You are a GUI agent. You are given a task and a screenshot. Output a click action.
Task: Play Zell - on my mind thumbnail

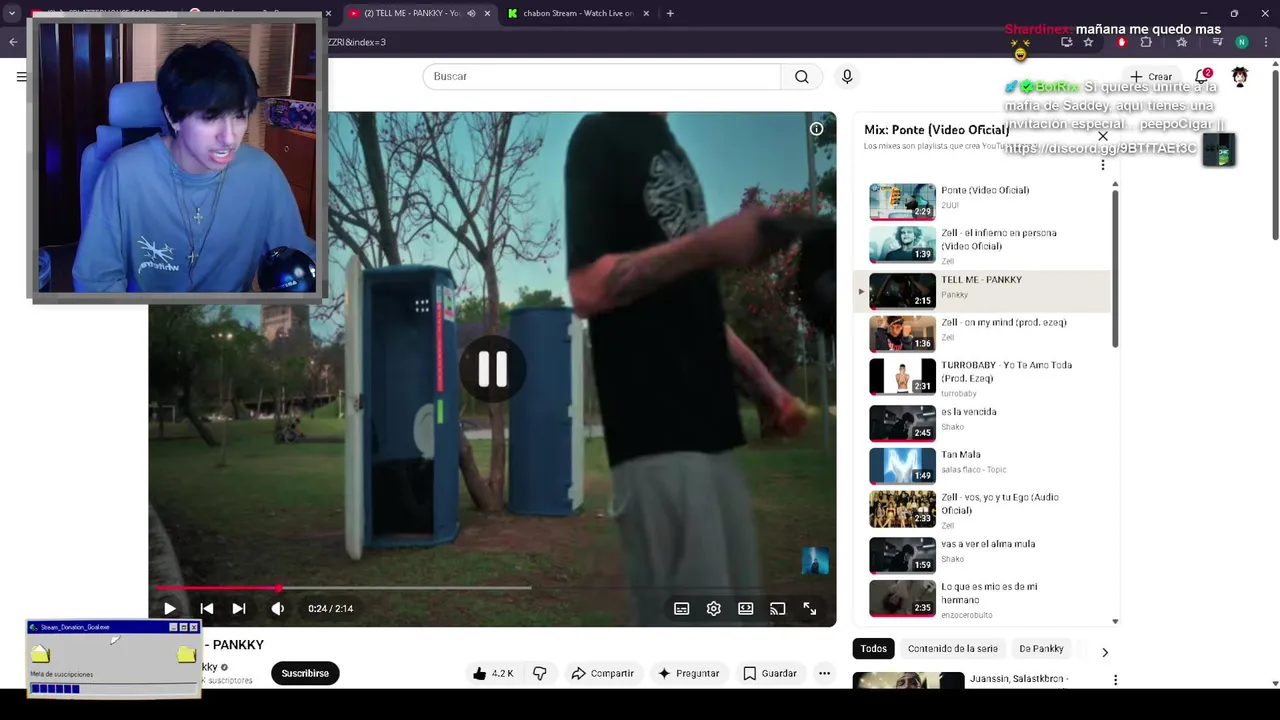[902, 333]
